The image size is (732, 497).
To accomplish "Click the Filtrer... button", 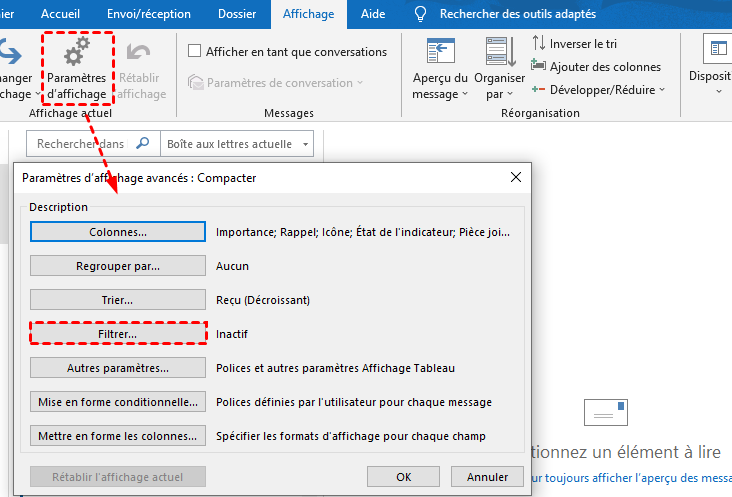I will (118, 334).
